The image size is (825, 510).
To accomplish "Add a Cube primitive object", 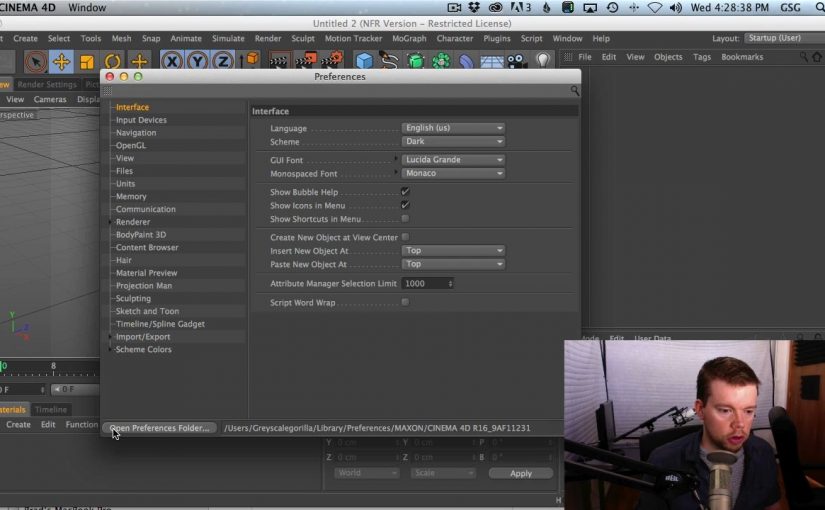I will (364, 62).
